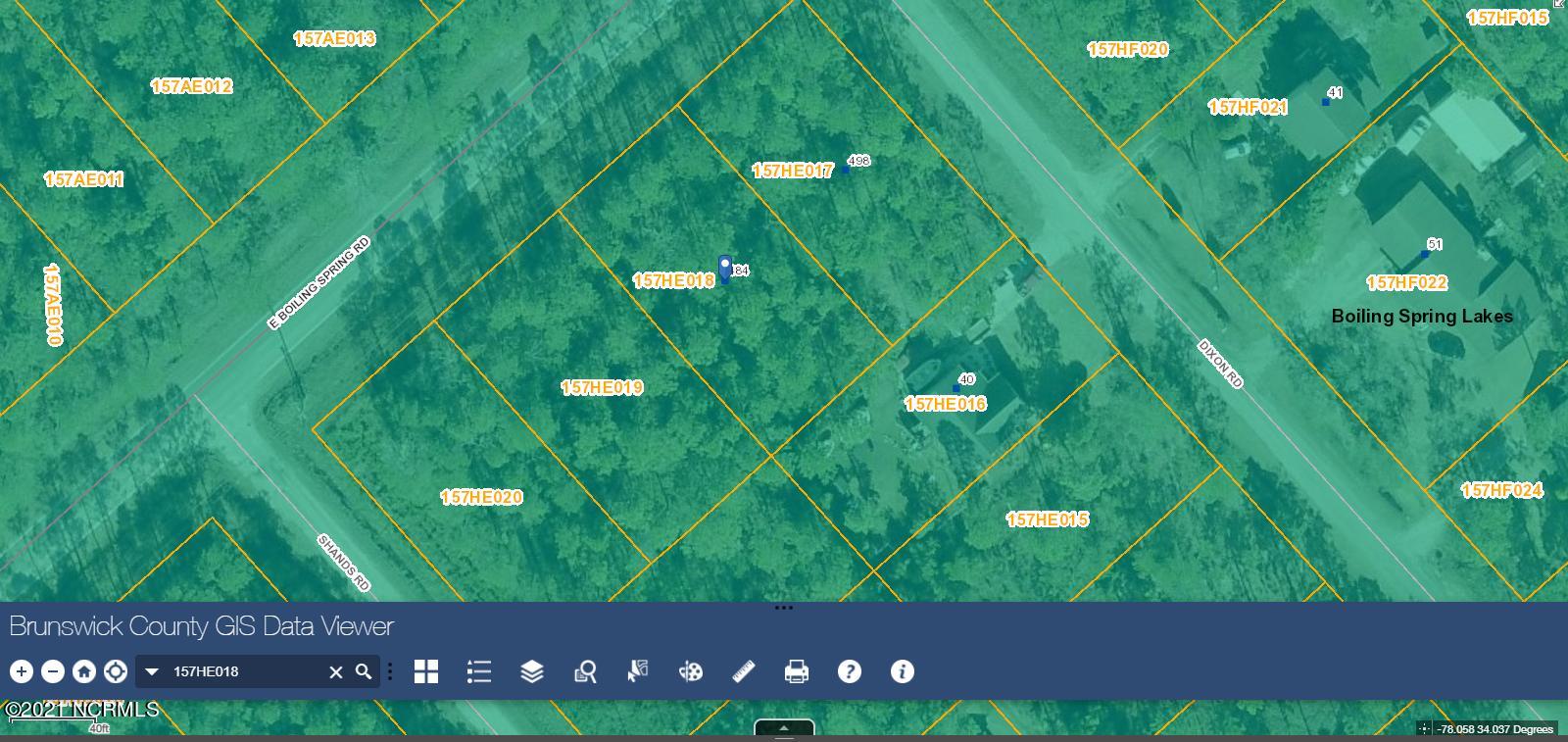1568x742 pixels.
Task: Click address point marker 41
Action: pyautogui.click(x=1326, y=102)
